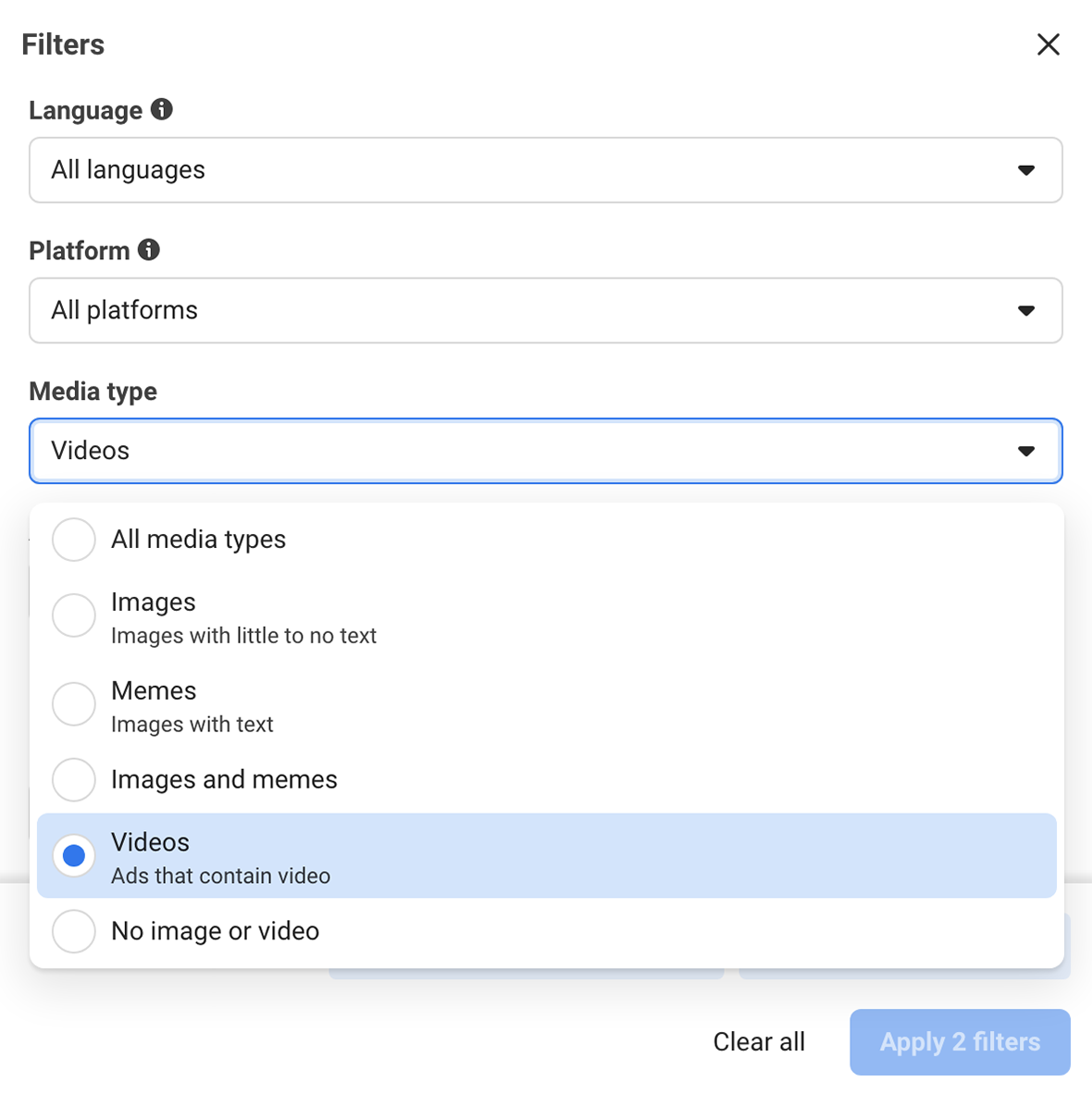1092x1094 pixels.
Task: Open the All platforms dropdown
Action: [x=546, y=310]
